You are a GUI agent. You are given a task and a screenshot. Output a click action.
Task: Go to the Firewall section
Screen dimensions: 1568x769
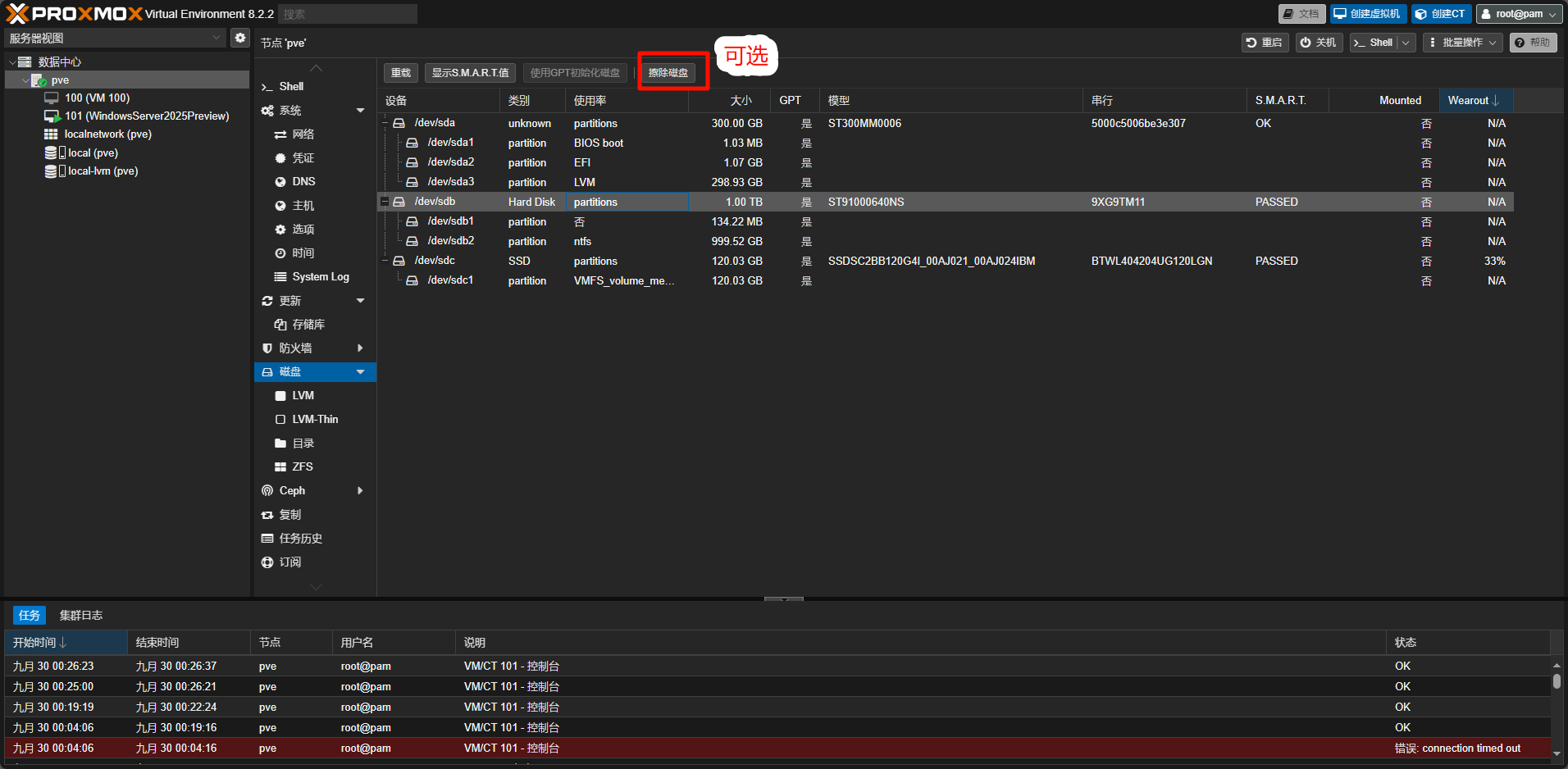295,348
